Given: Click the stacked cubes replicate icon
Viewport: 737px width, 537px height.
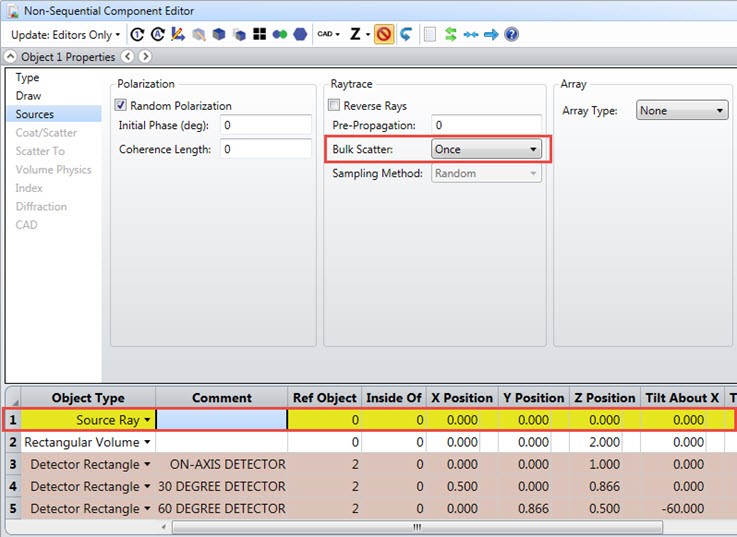Looking at the screenshot, I should (239, 34).
